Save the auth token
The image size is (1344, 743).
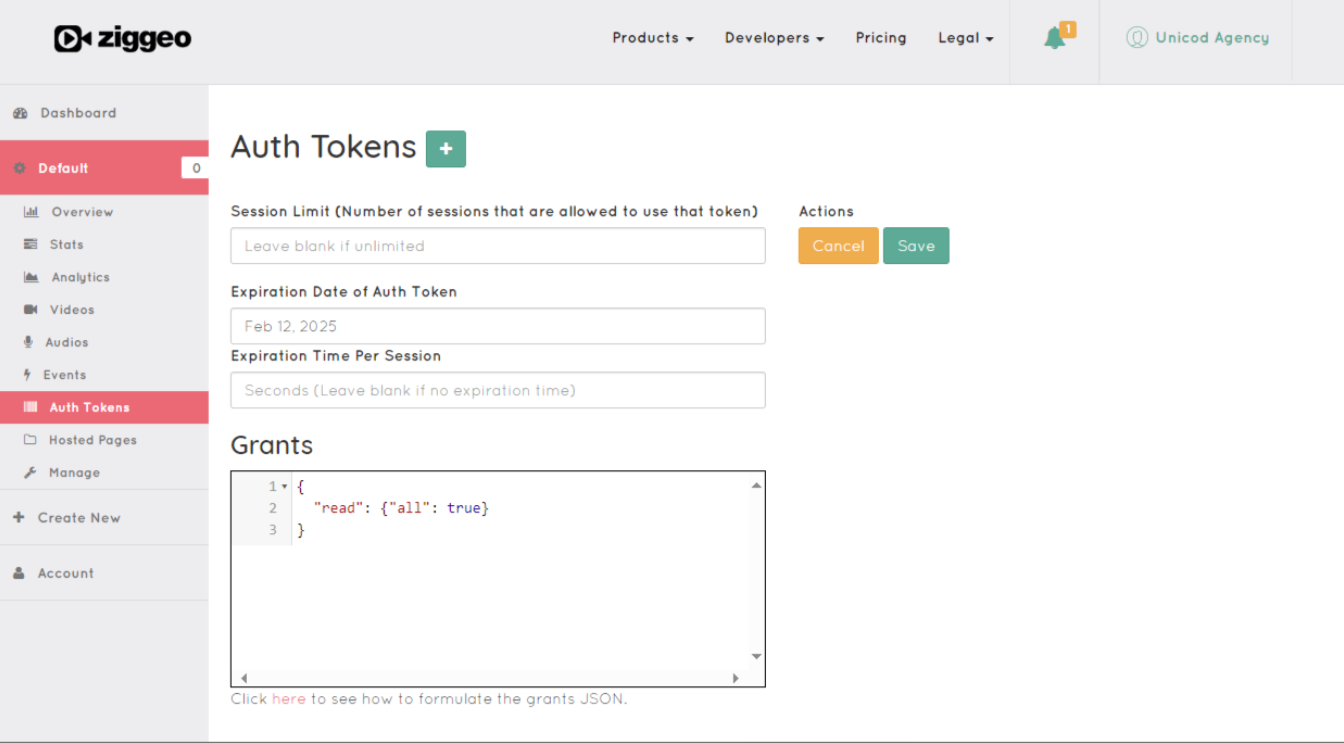916,246
